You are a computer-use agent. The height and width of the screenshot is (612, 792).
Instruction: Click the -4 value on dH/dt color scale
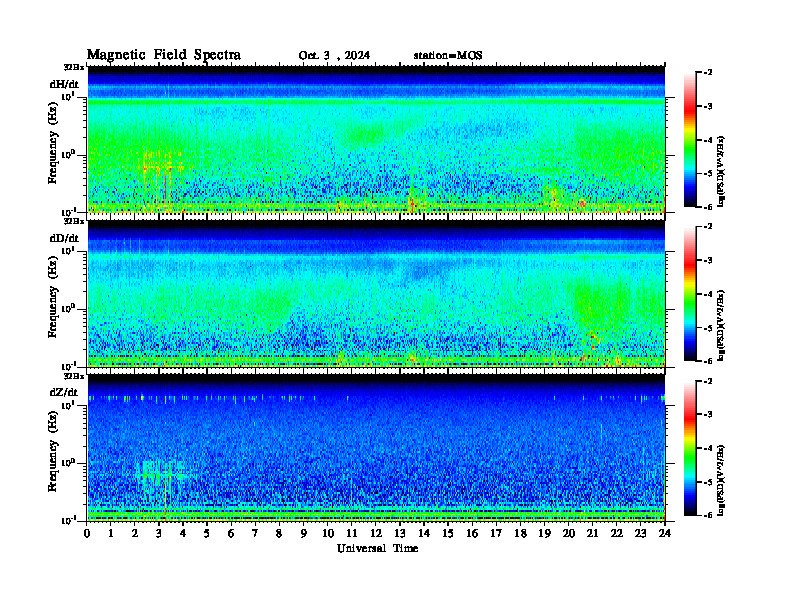[708, 140]
